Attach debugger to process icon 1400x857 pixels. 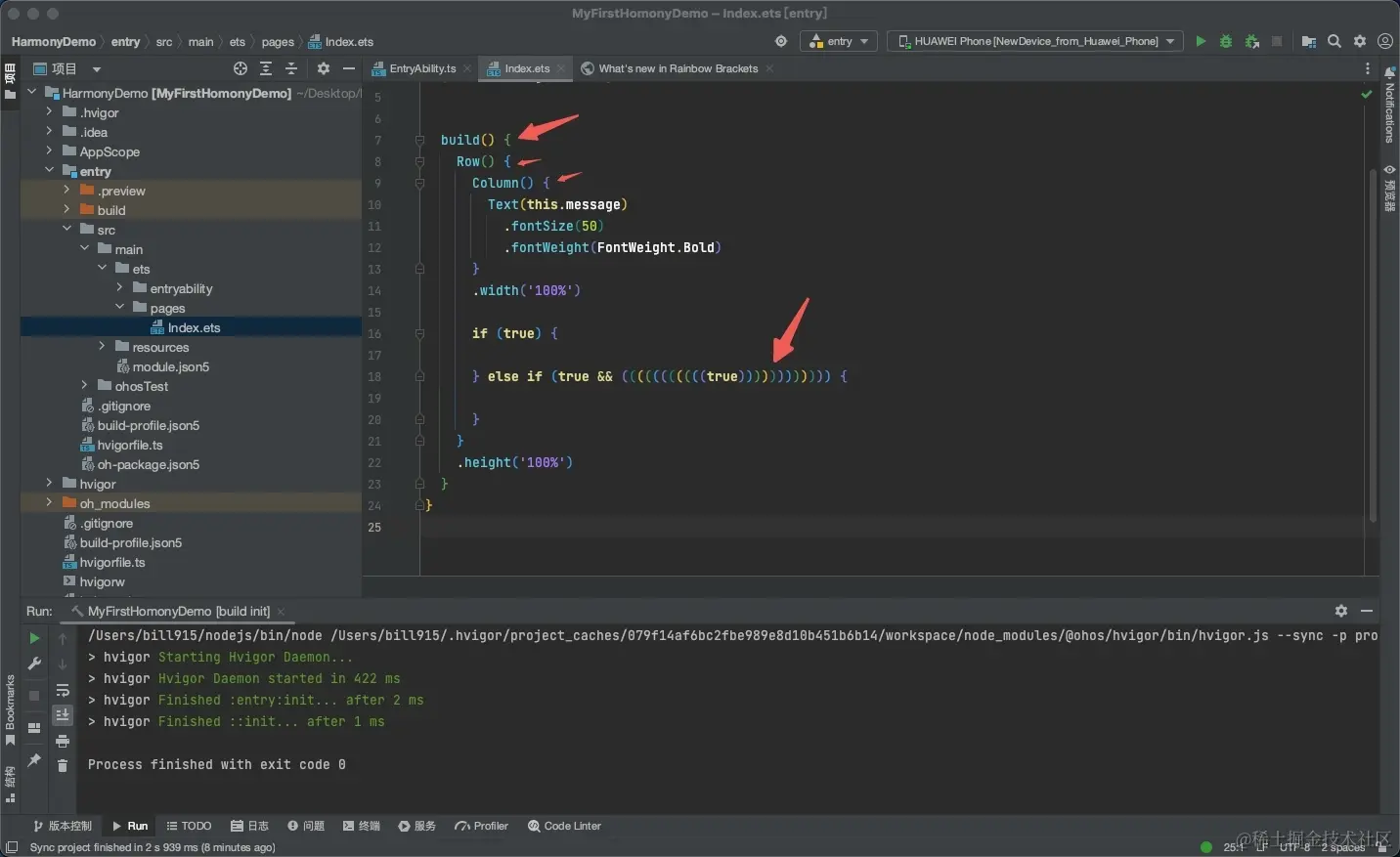click(1251, 41)
